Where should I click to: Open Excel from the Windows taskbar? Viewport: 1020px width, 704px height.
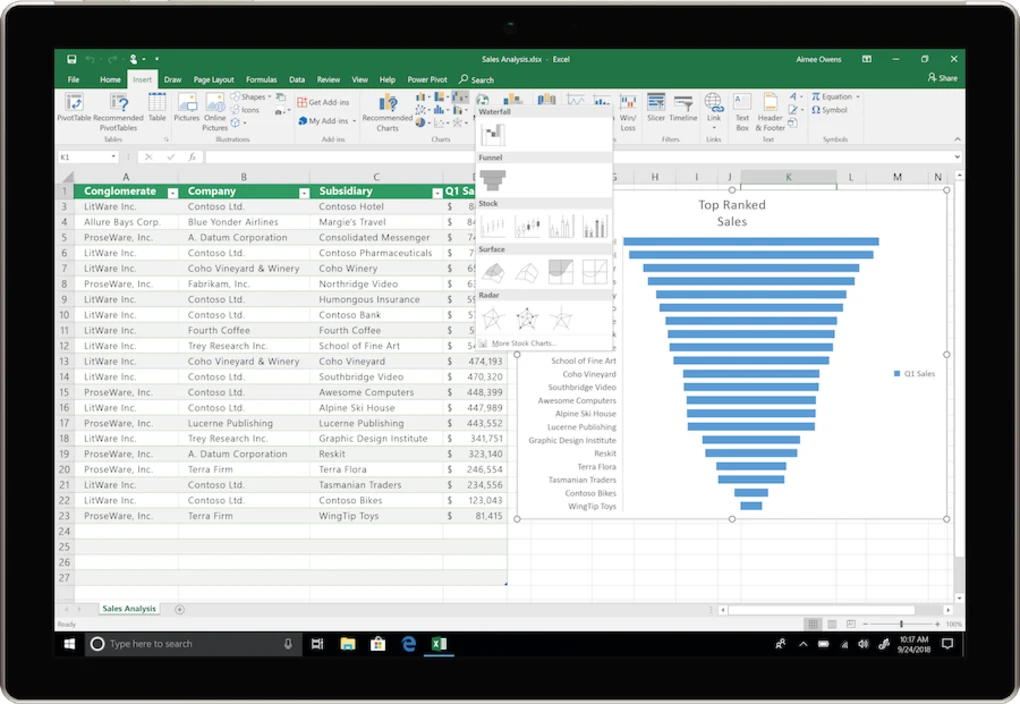tap(439, 643)
